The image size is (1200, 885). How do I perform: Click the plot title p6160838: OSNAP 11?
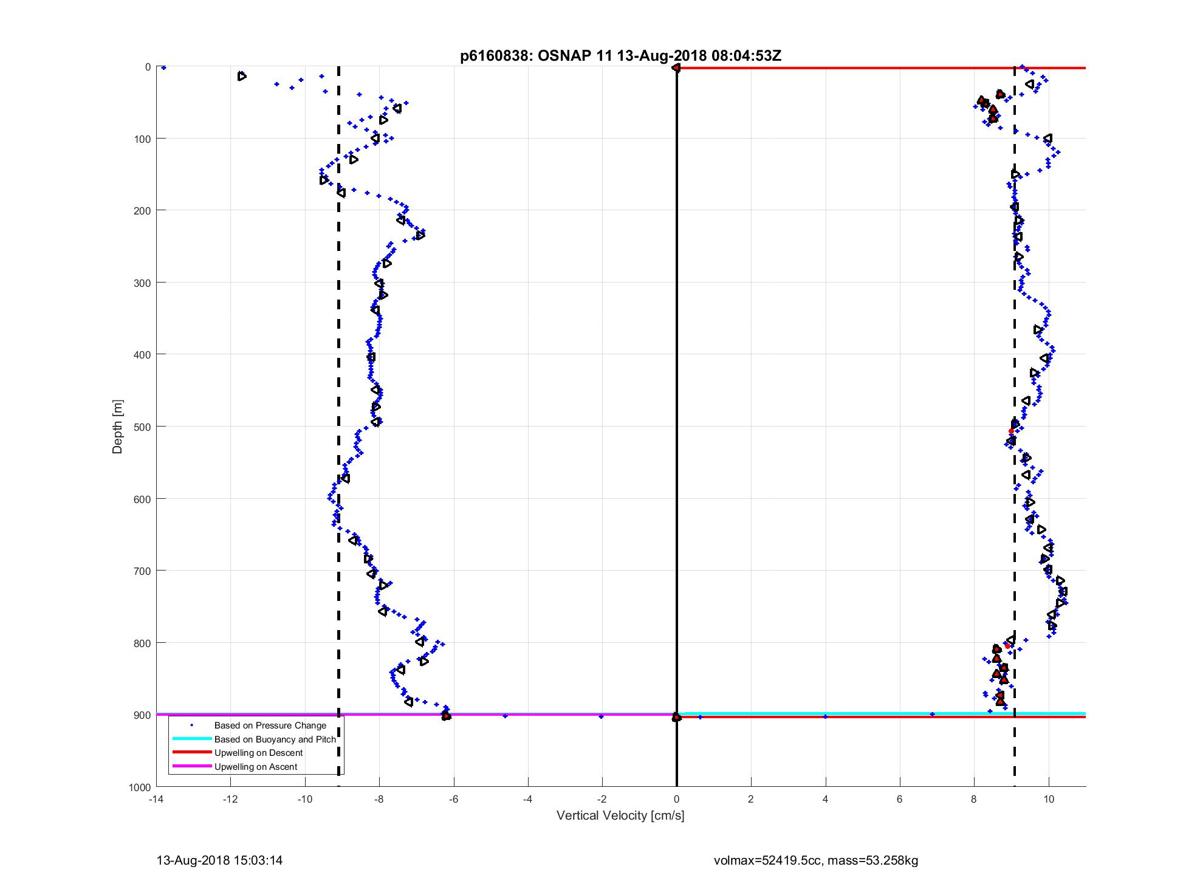pos(535,56)
